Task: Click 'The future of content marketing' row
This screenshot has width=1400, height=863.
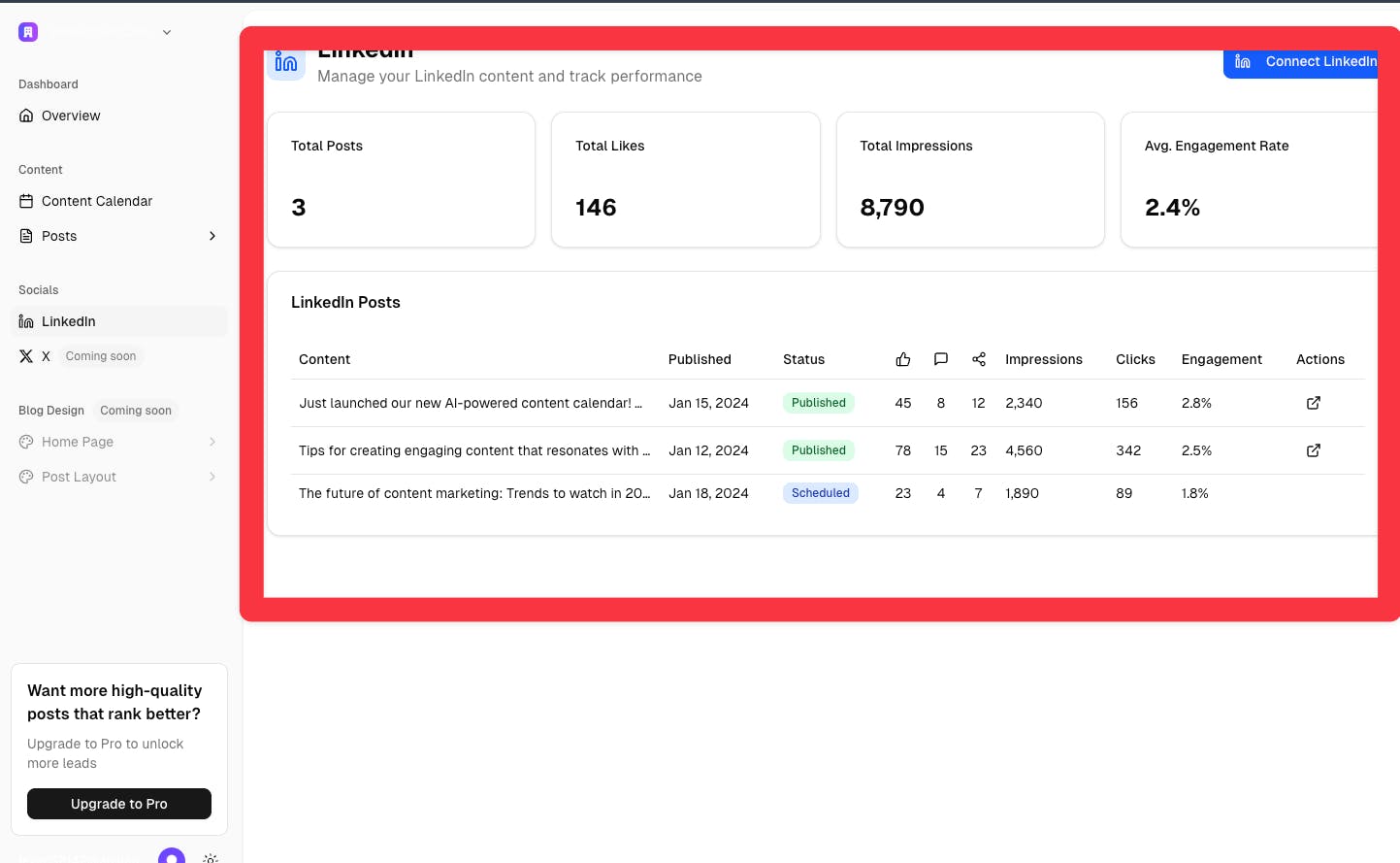Action: point(828,493)
